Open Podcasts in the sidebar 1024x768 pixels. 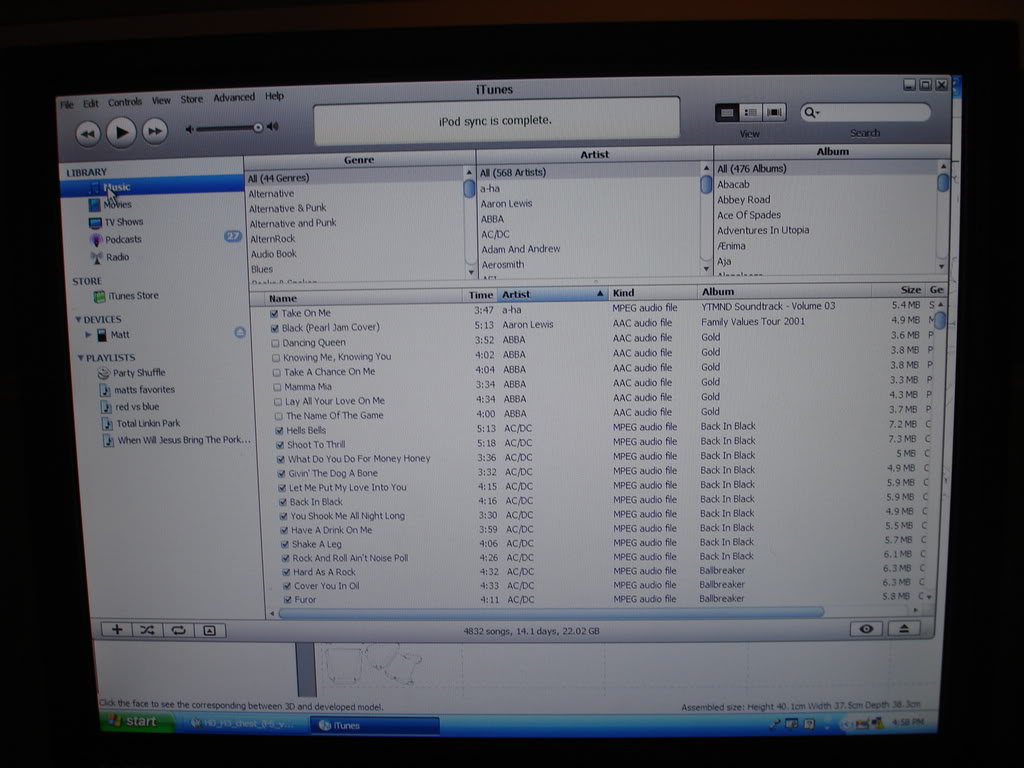tap(123, 240)
